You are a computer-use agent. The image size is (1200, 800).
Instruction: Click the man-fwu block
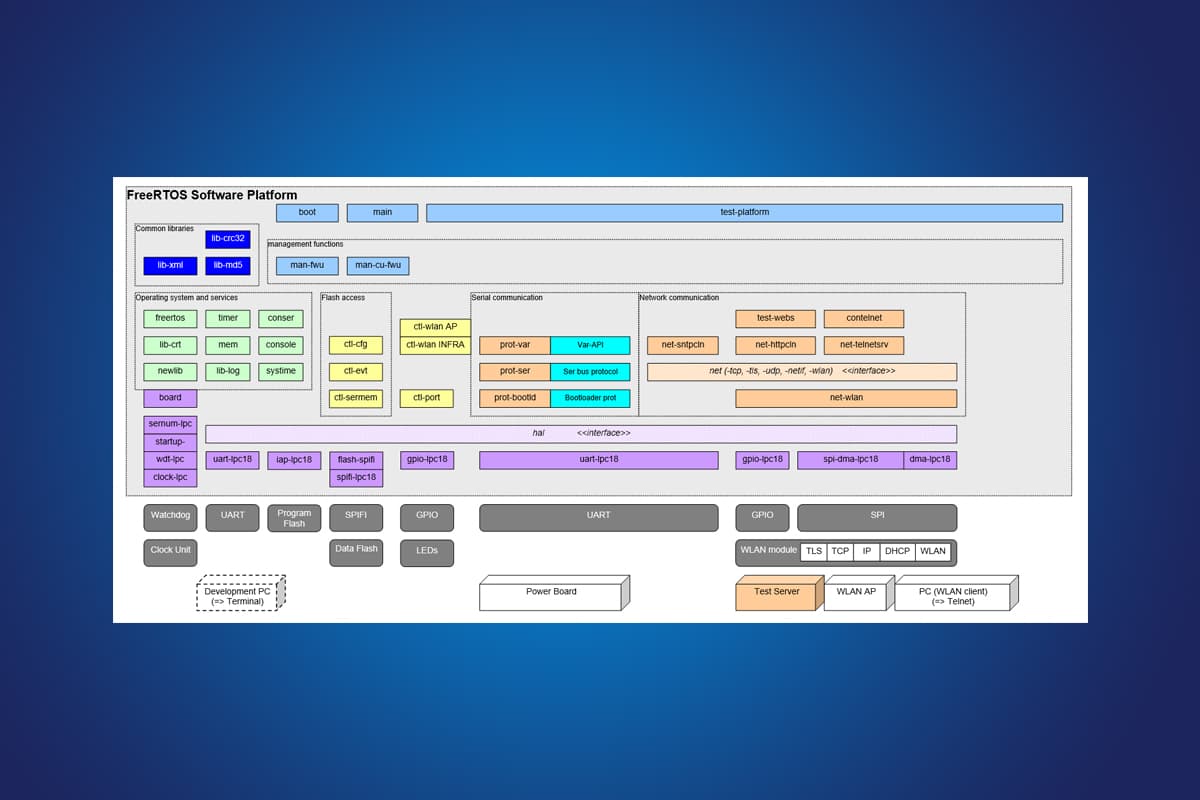click(307, 266)
